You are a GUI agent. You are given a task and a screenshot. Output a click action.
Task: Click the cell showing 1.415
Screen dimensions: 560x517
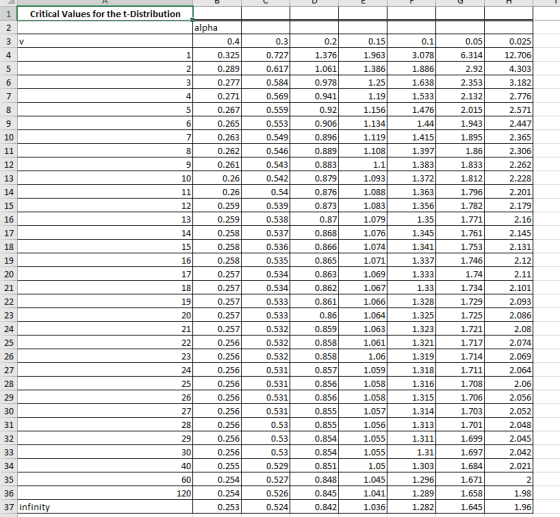click(411, 137)
